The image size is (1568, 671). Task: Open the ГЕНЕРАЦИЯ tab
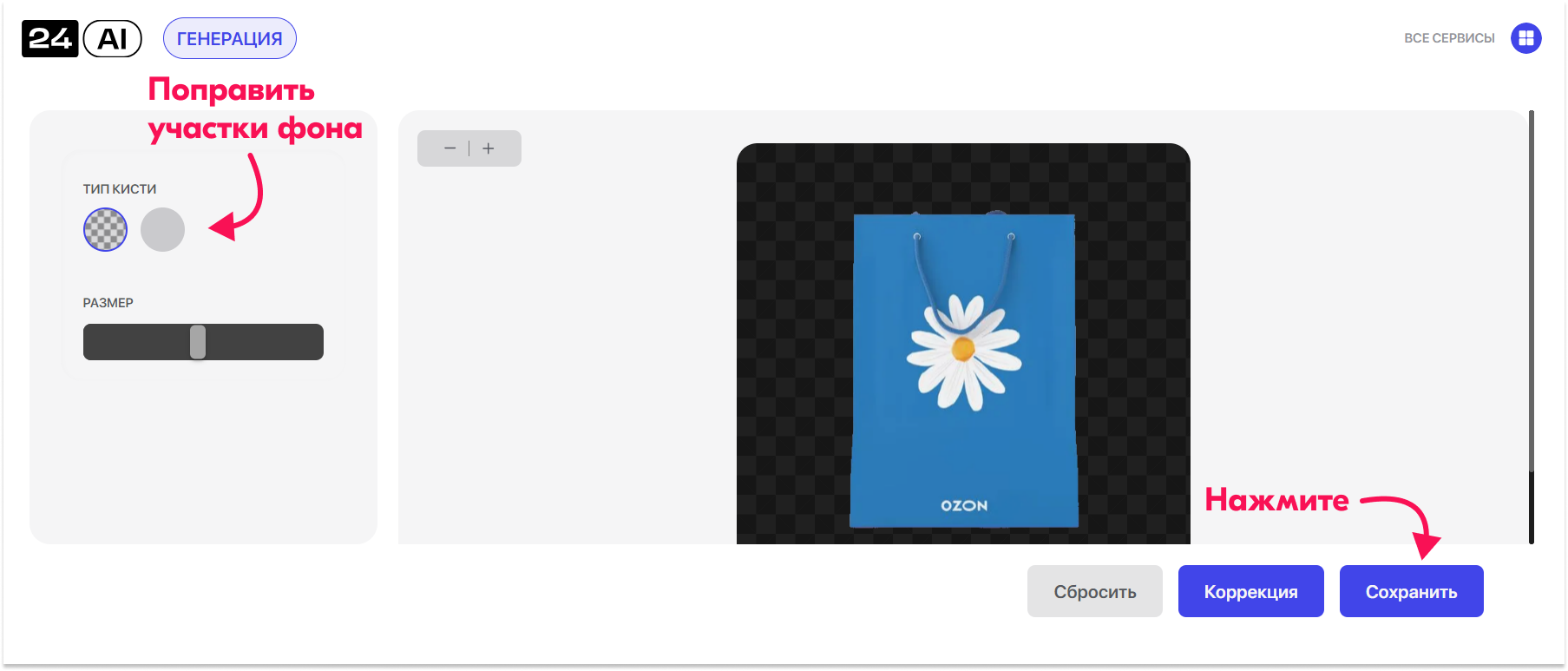230,38
